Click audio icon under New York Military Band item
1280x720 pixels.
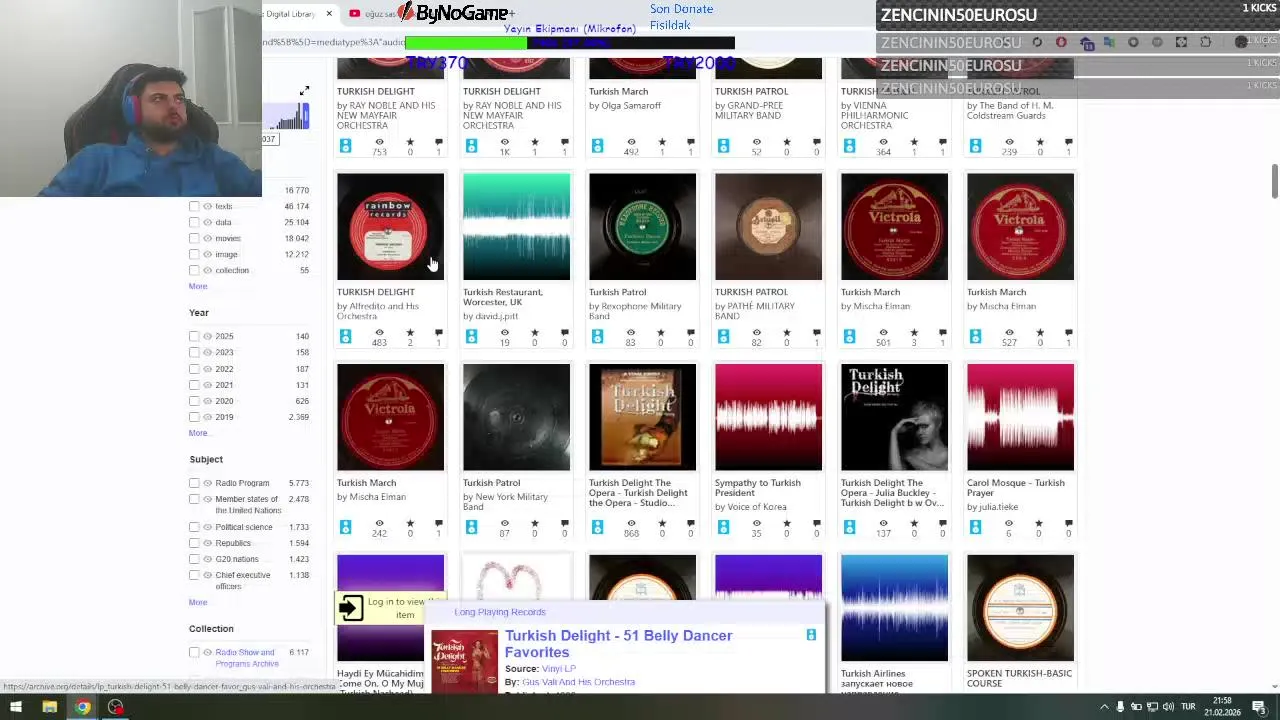(x=471, y=527)
